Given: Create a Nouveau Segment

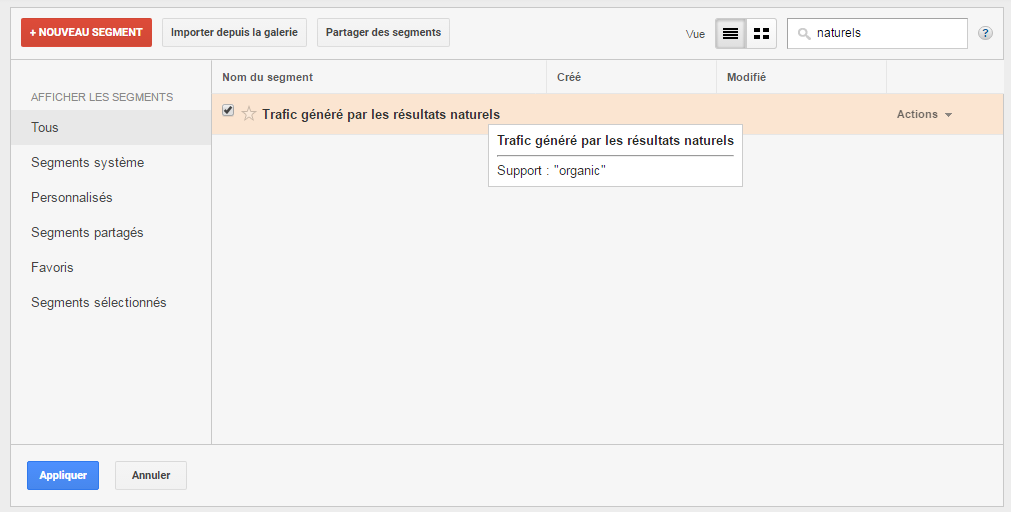Looking at the screenshot, I should pos(86,32).
